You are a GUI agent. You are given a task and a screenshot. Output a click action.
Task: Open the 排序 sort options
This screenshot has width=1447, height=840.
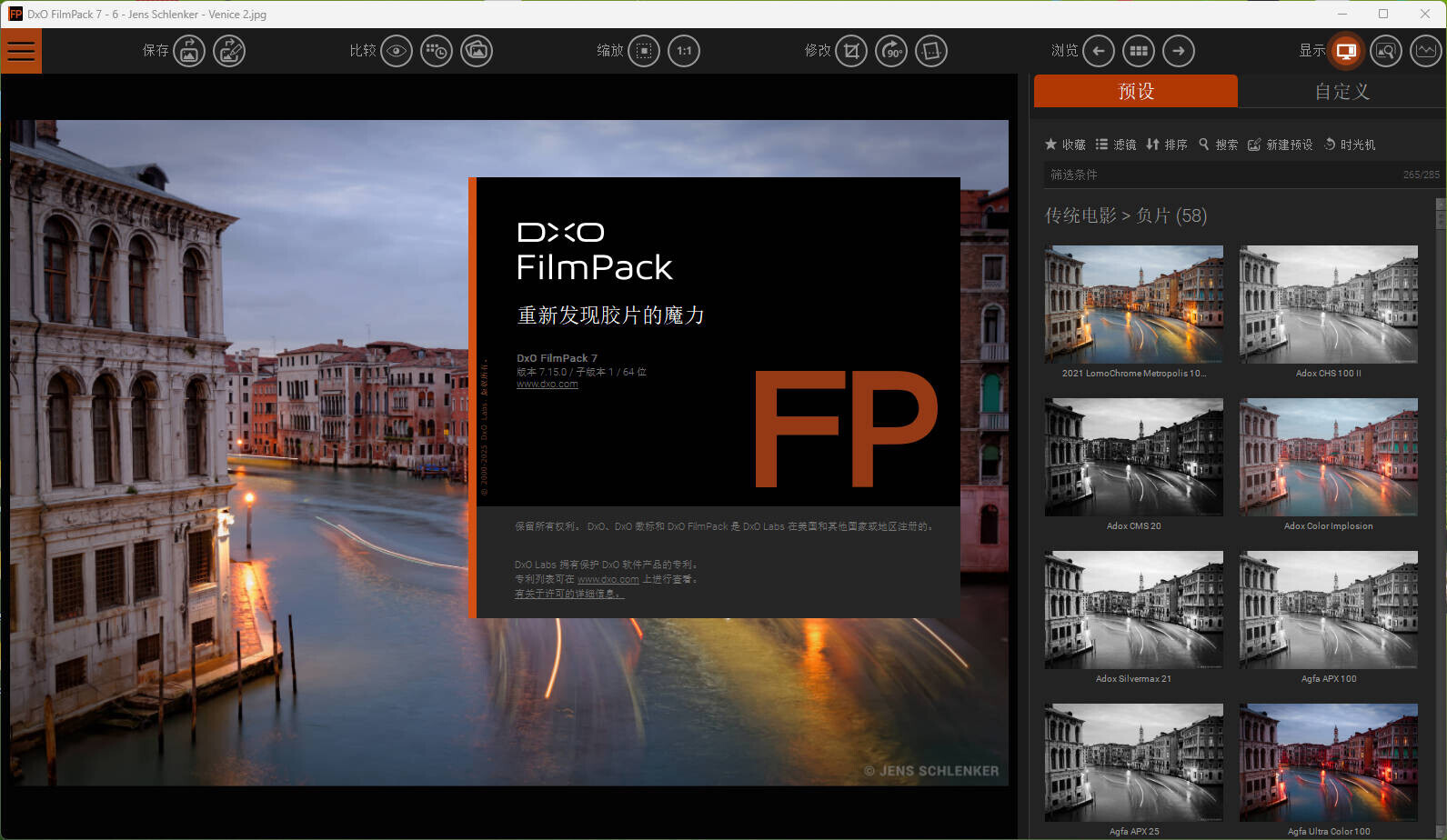1167,145
